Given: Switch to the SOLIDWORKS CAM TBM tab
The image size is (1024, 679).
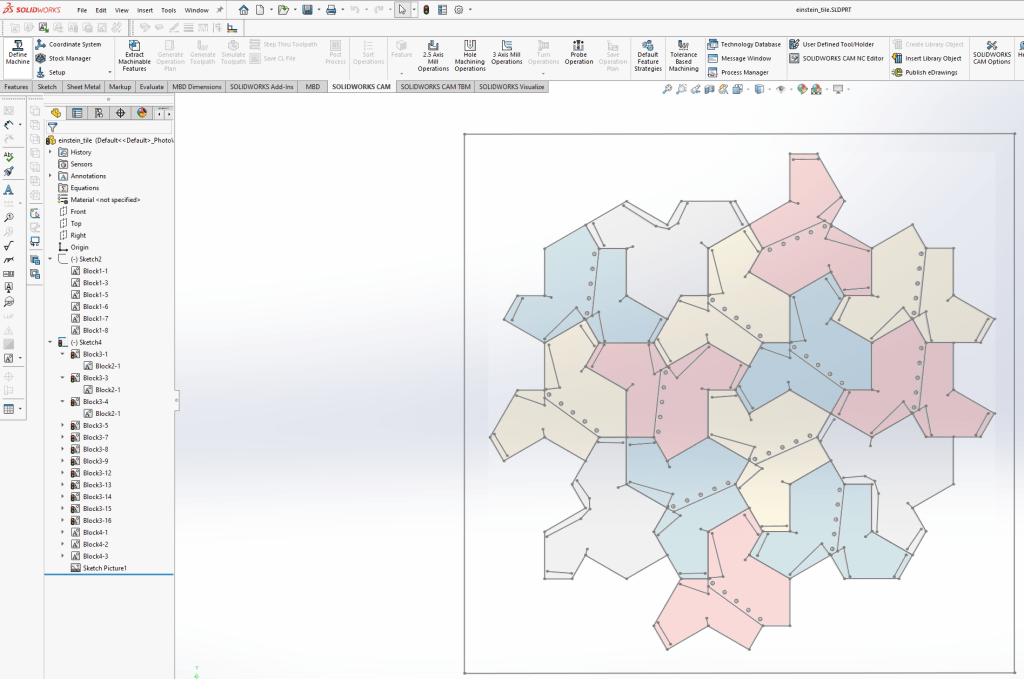Looking at the screenshot, I should pos(436,87).
